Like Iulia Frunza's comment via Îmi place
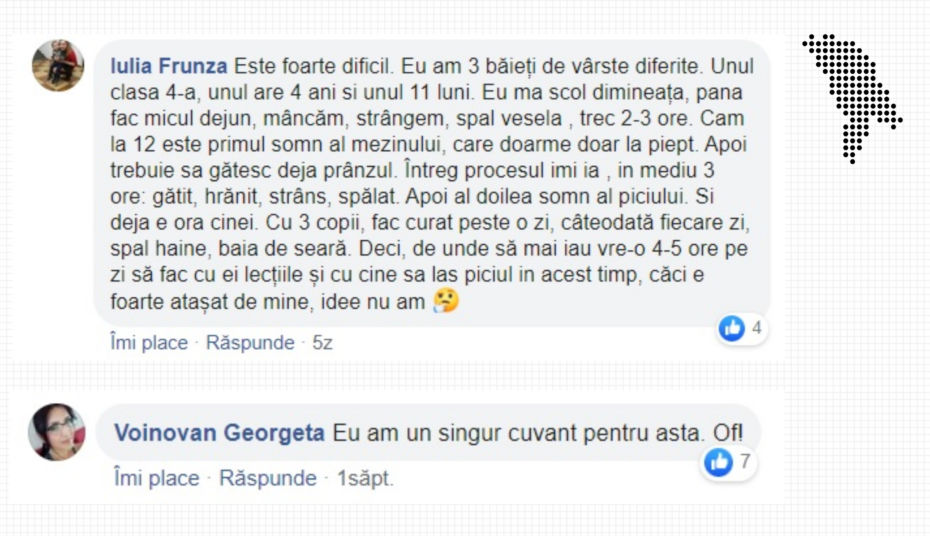This screenshot has width=930, height=536. click(x=149, y=343)
